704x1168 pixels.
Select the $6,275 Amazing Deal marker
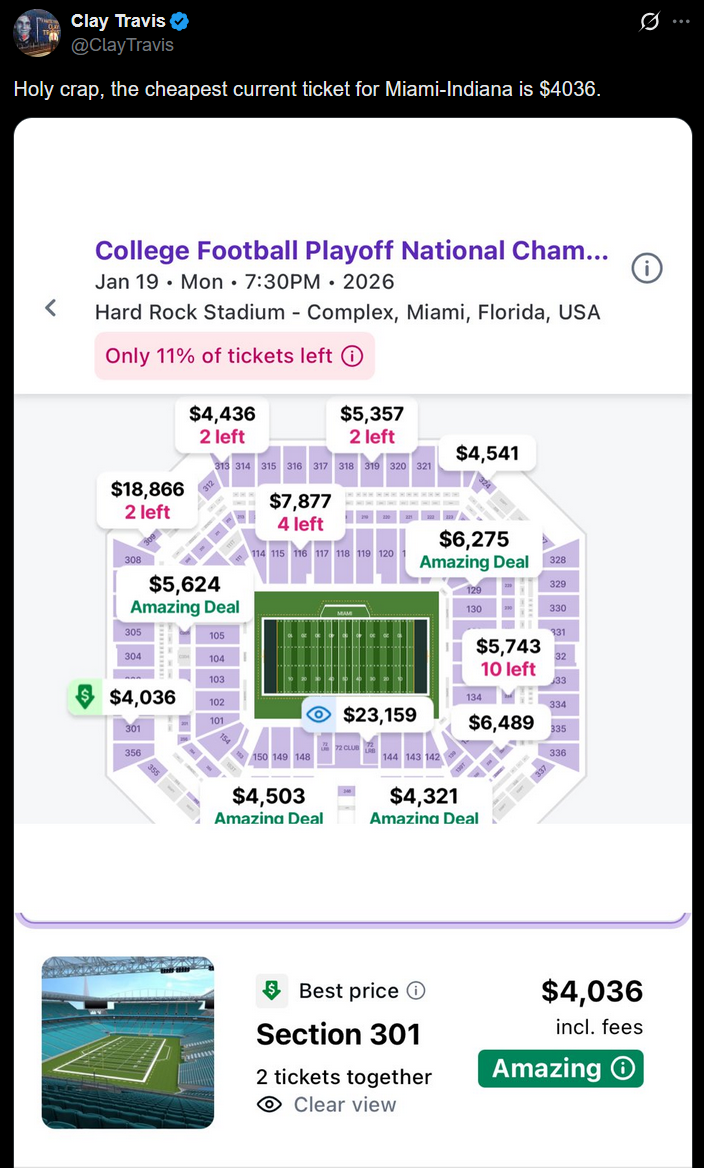[x=474, y=550]
